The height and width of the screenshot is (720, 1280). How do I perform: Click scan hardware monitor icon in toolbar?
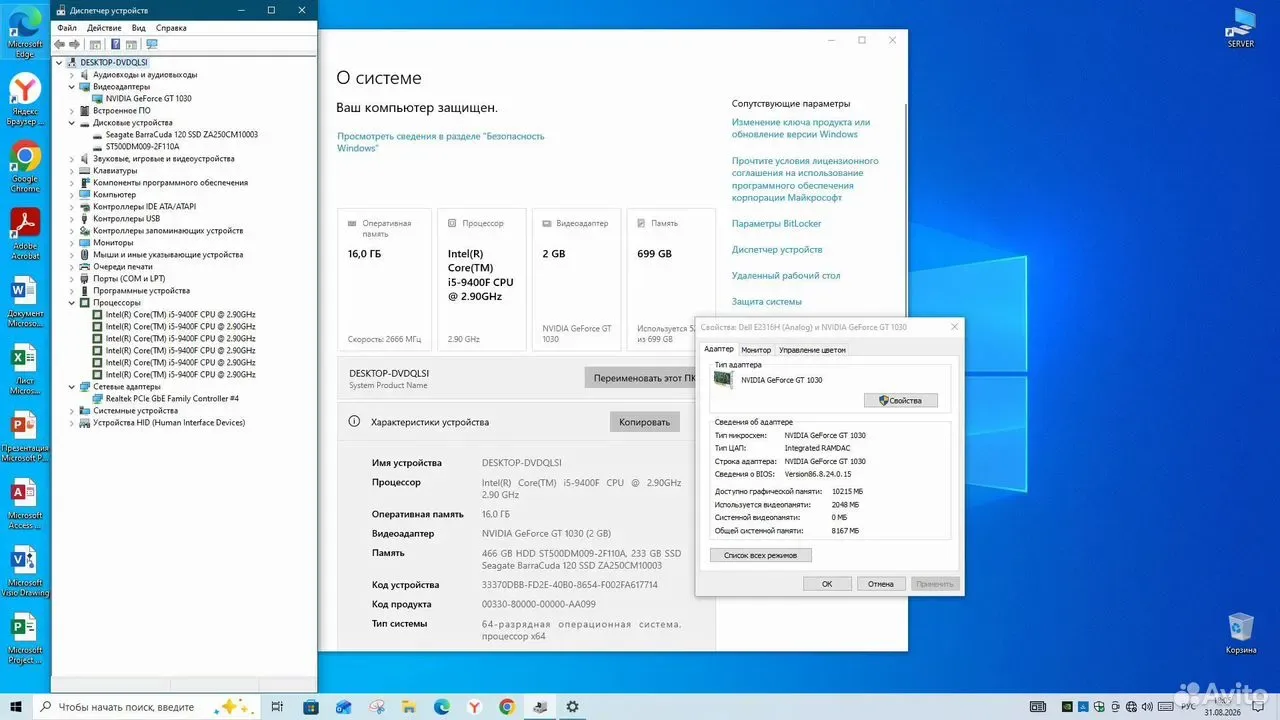[152, 44]
